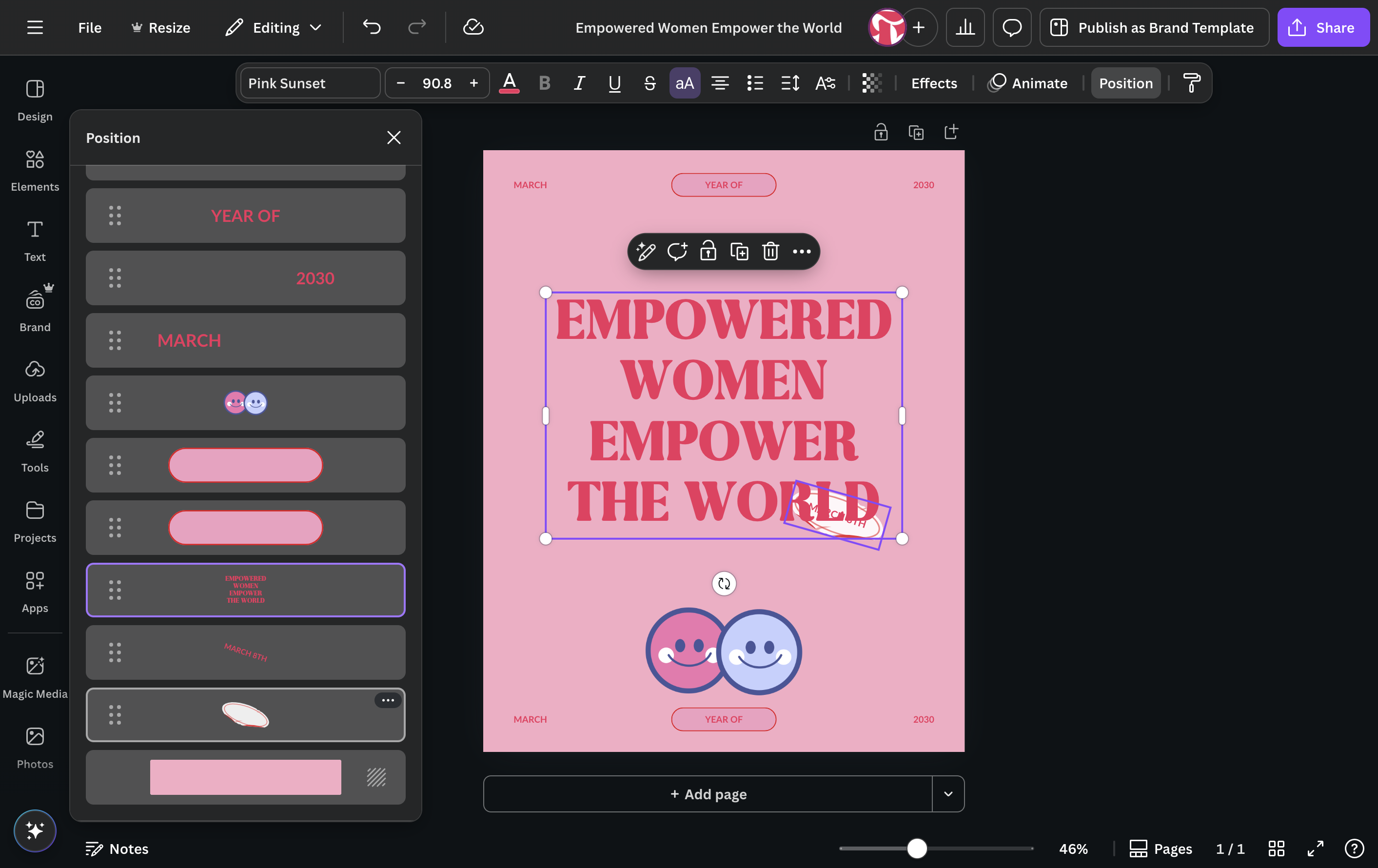Open Magic Media in the sidebar
Screen dimensions: 1378x868
tap(35, 678)
